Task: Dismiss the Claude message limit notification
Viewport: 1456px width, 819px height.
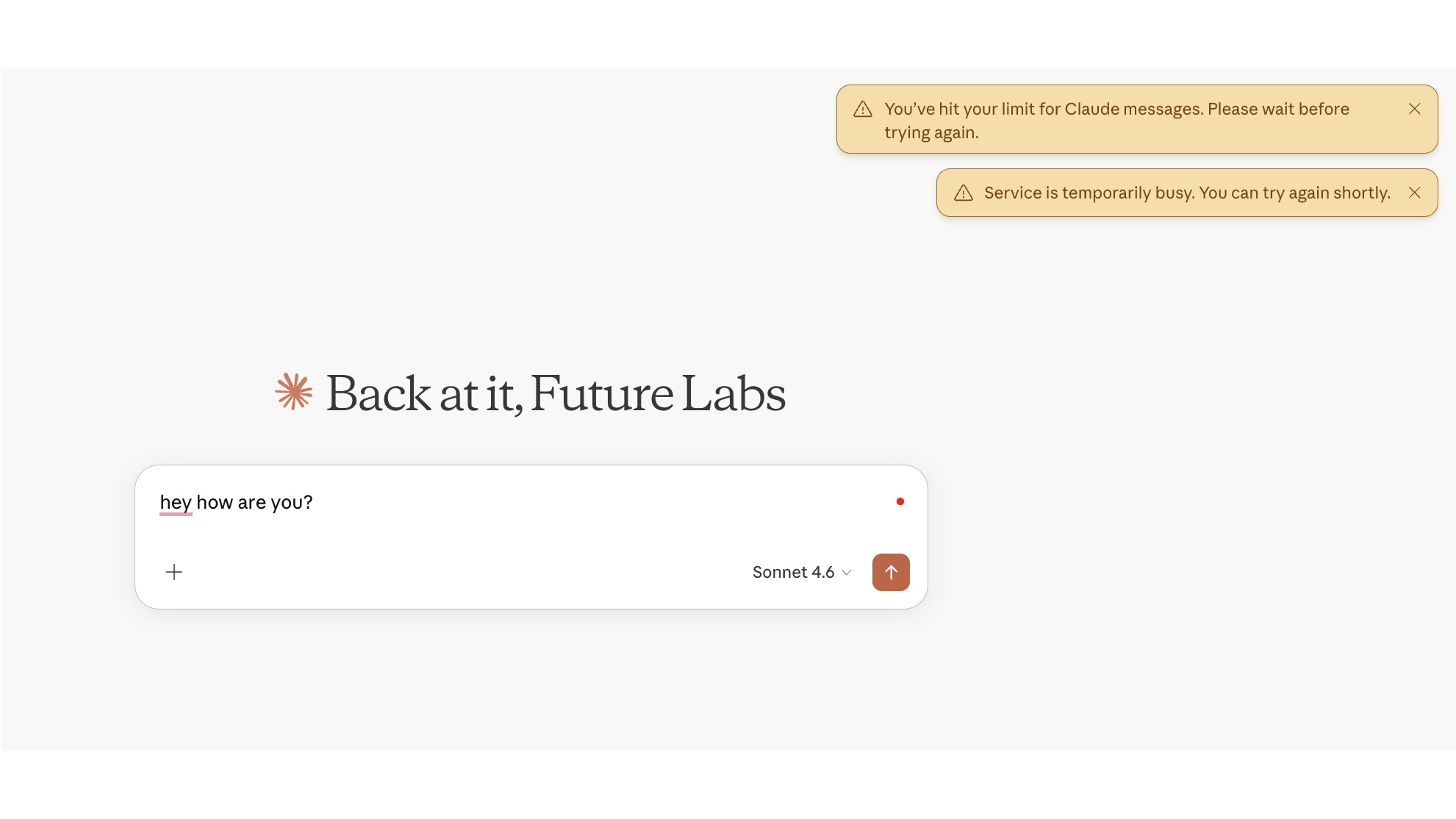Action: [x=1414, y=109]
